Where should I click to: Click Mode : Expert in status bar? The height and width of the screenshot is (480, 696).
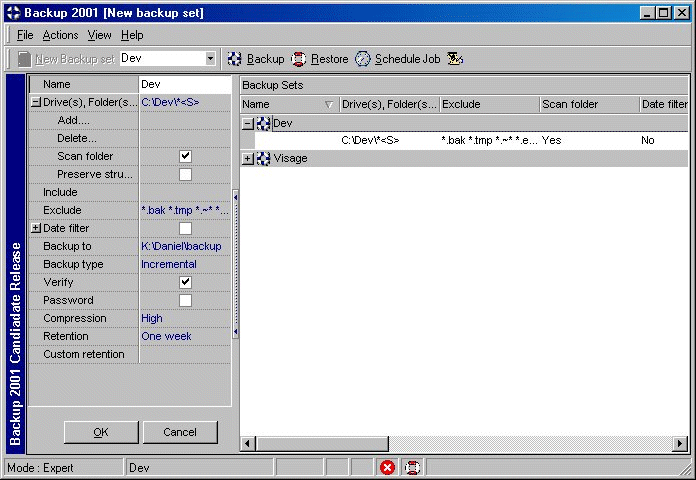(40, 468)
